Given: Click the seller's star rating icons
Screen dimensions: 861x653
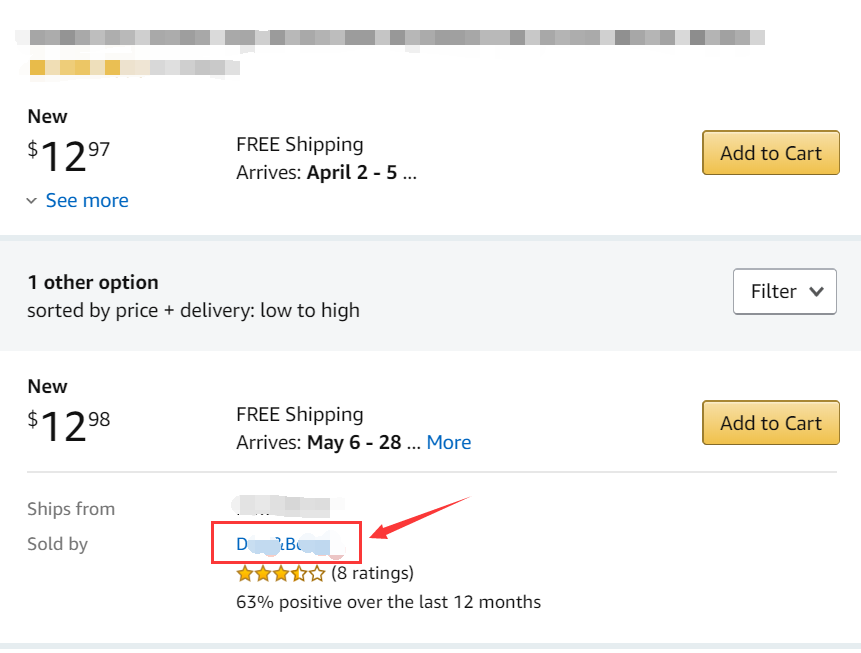Looking at the screenshot, I should click(281, 573).
